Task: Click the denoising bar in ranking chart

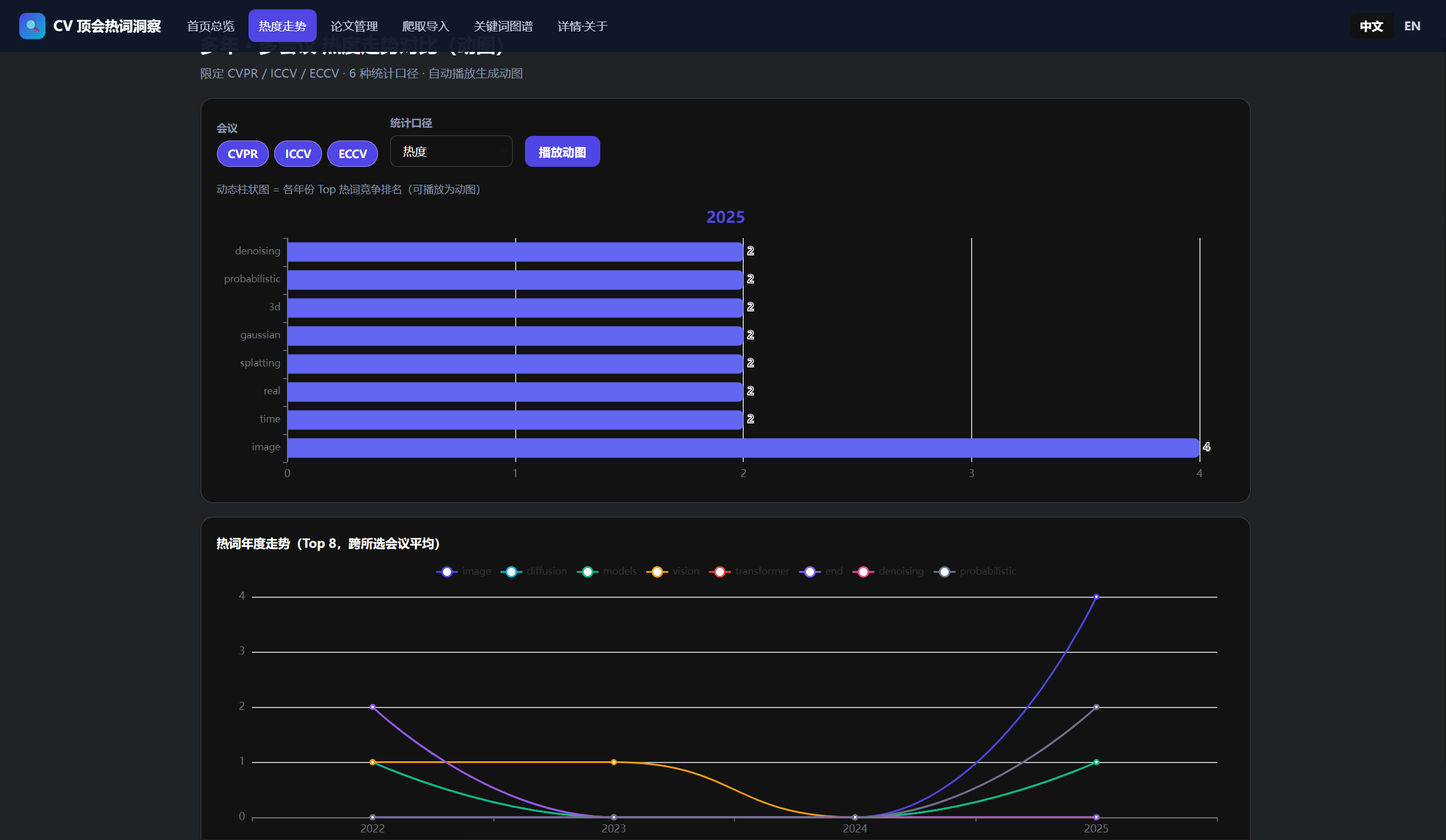Action: (515, 251)
